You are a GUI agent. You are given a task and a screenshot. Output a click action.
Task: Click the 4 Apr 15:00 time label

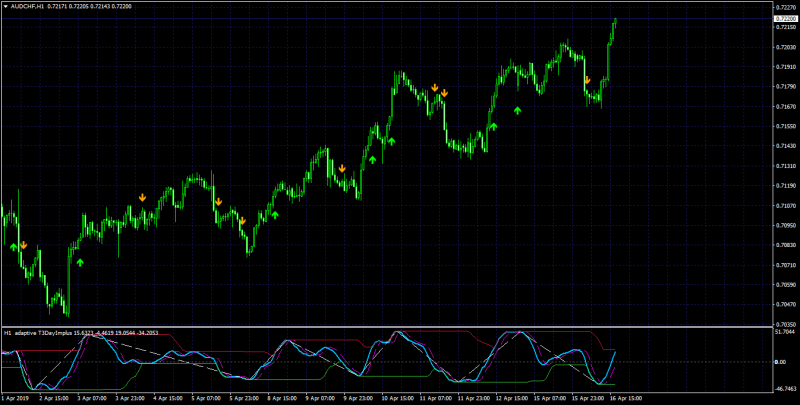pyautogui.click(x=167, y=398)
